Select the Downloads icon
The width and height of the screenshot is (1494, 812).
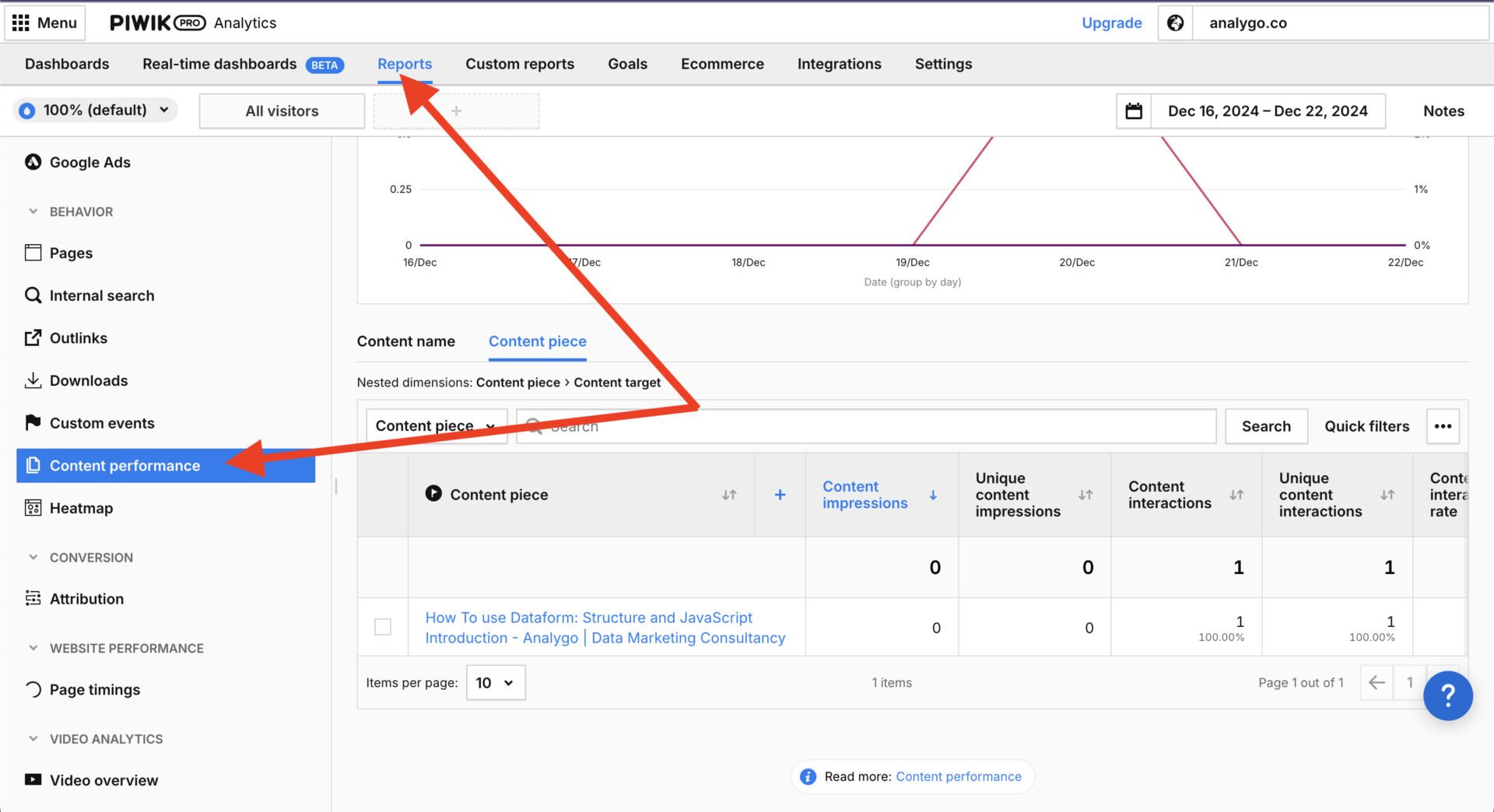(x=33, y=380)
